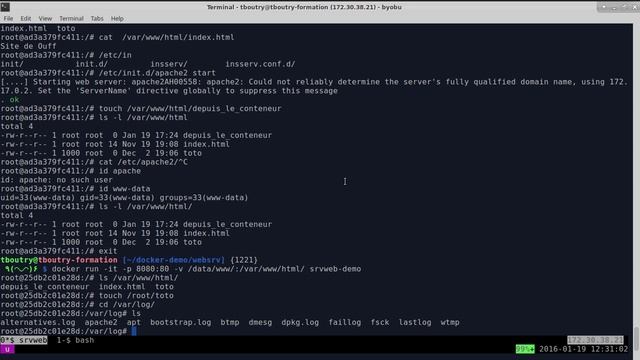Click 'cat /etc/apache2/^C' command line
640x360 pixels.
94,162
